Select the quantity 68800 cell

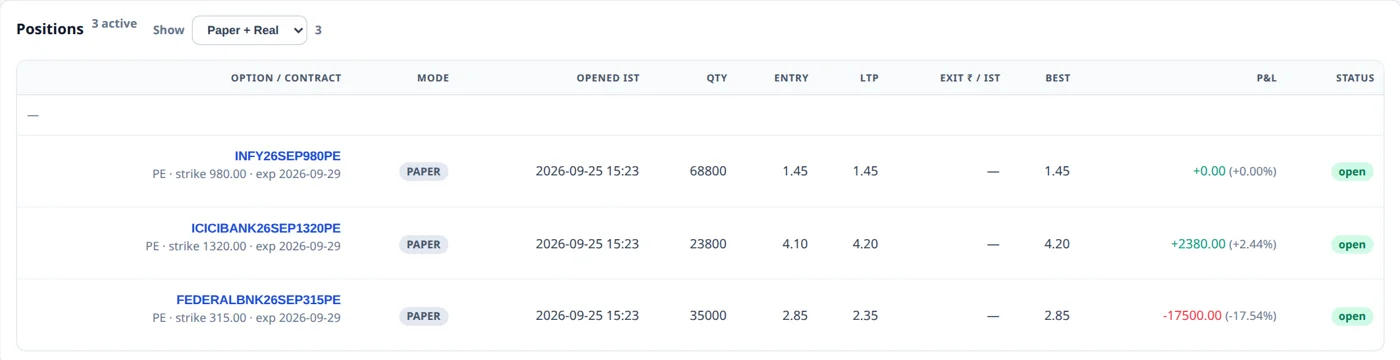click(x=708, y=172)
